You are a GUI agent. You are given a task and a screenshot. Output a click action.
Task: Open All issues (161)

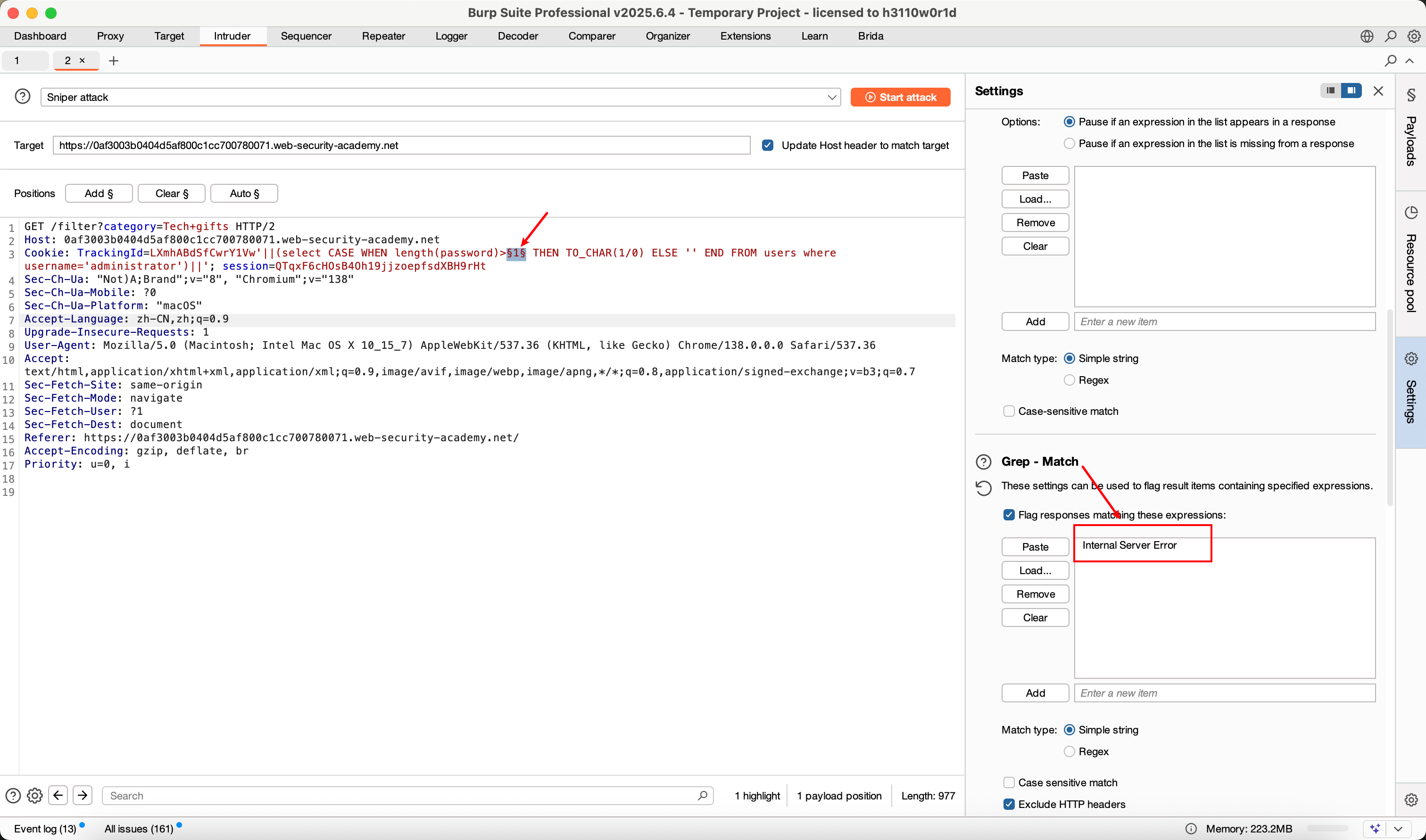(x=139, y=829)
